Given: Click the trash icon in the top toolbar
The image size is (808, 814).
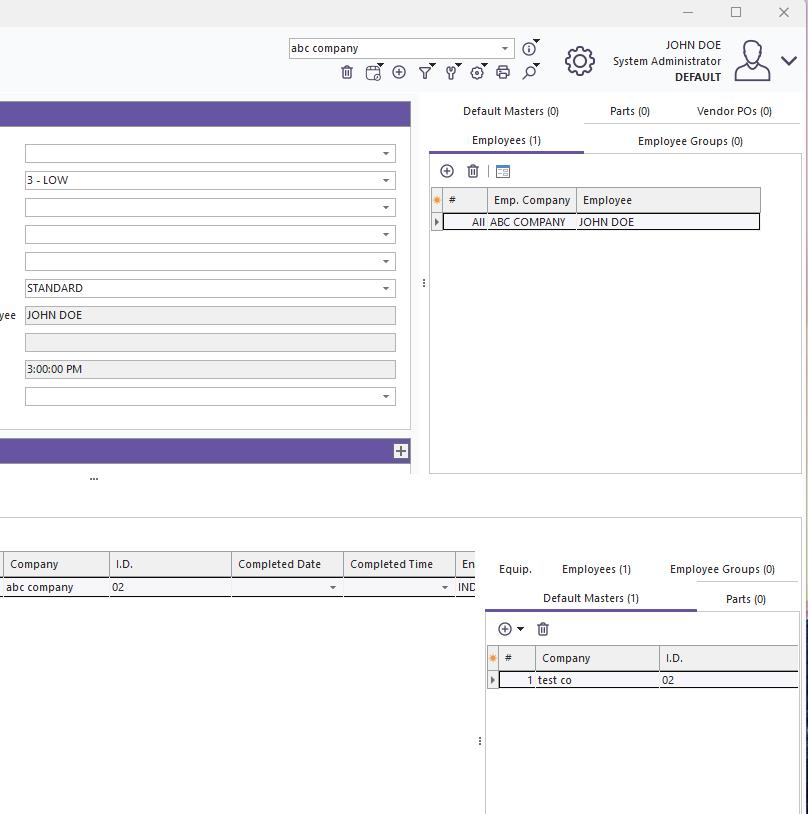Looking at the screenshot, I should (x=347, y=72).
